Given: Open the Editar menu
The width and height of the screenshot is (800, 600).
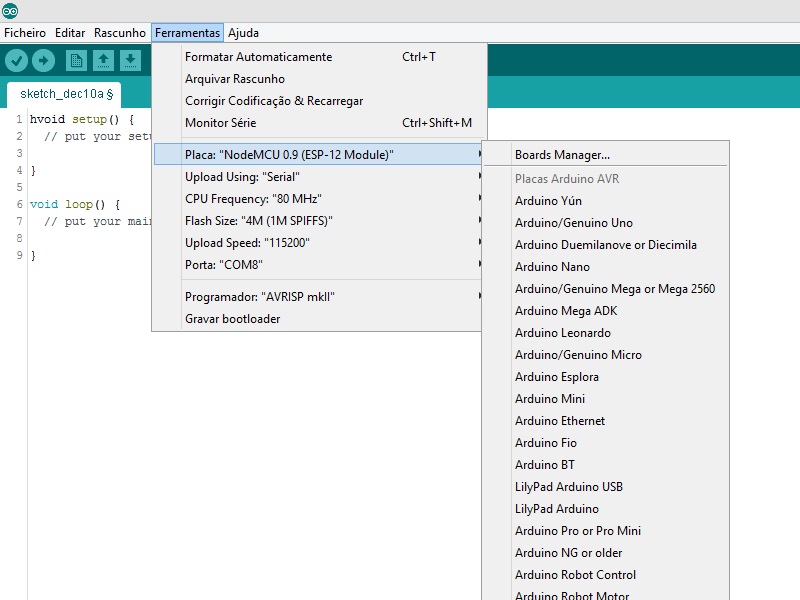Looking at the screenshot, I should [x=70, y=33].
